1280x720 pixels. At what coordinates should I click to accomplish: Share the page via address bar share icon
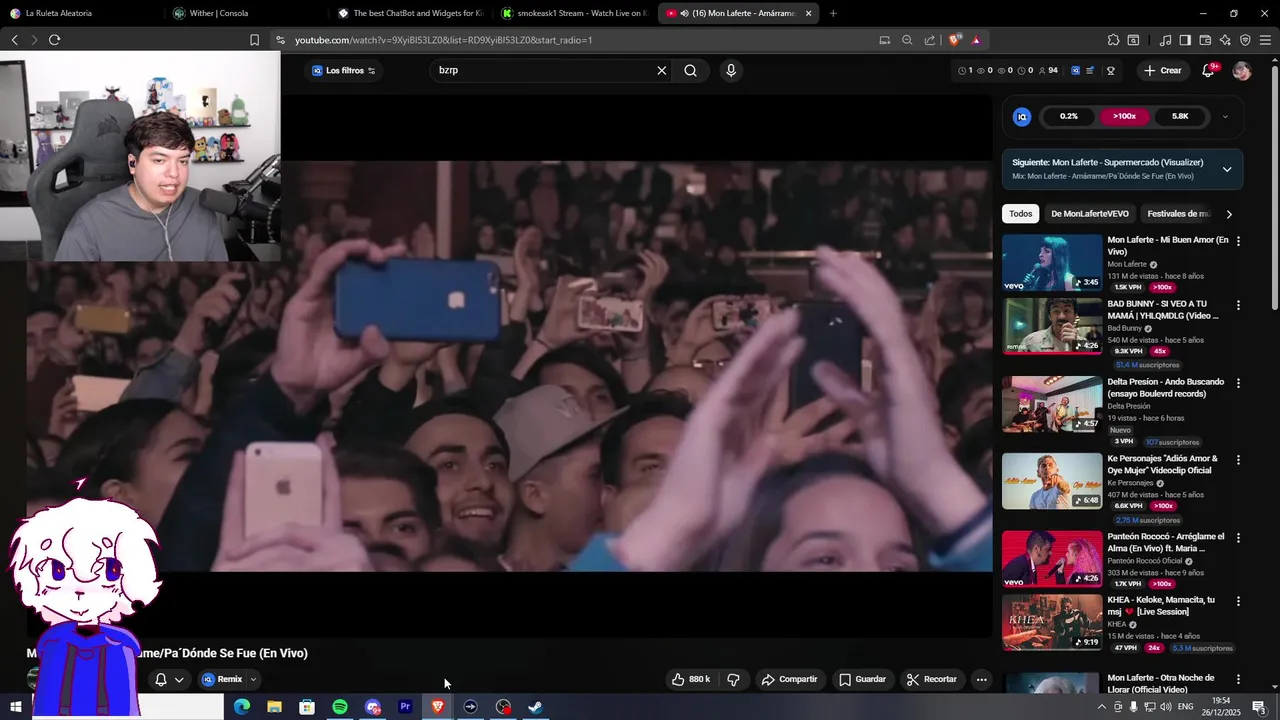click(930, 40)
